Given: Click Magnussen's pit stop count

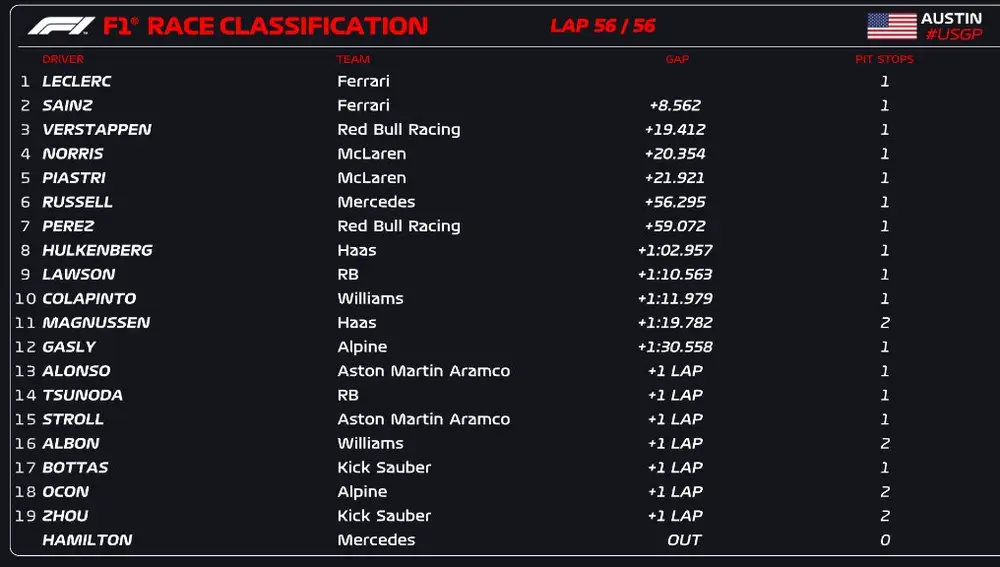Looking at the screenshot, I should [885, 322].
